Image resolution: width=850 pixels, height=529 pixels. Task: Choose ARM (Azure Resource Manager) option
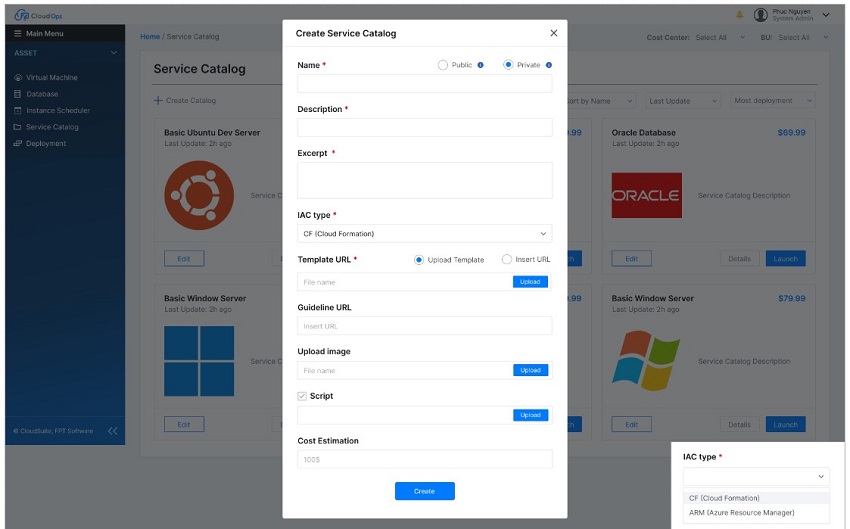tap(756, 513)
